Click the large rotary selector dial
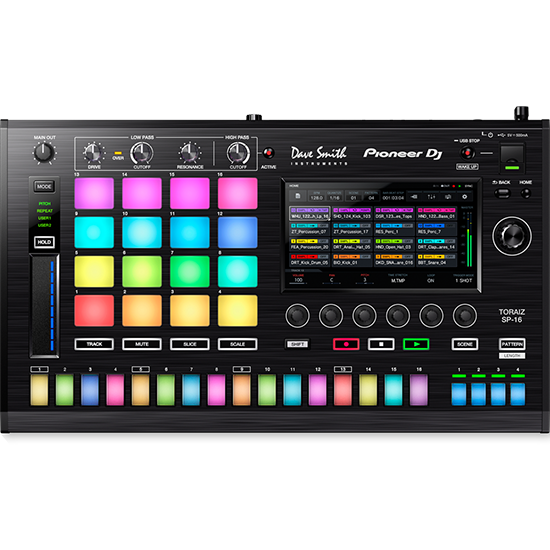 pyautogui.click(x=512, y=236)
